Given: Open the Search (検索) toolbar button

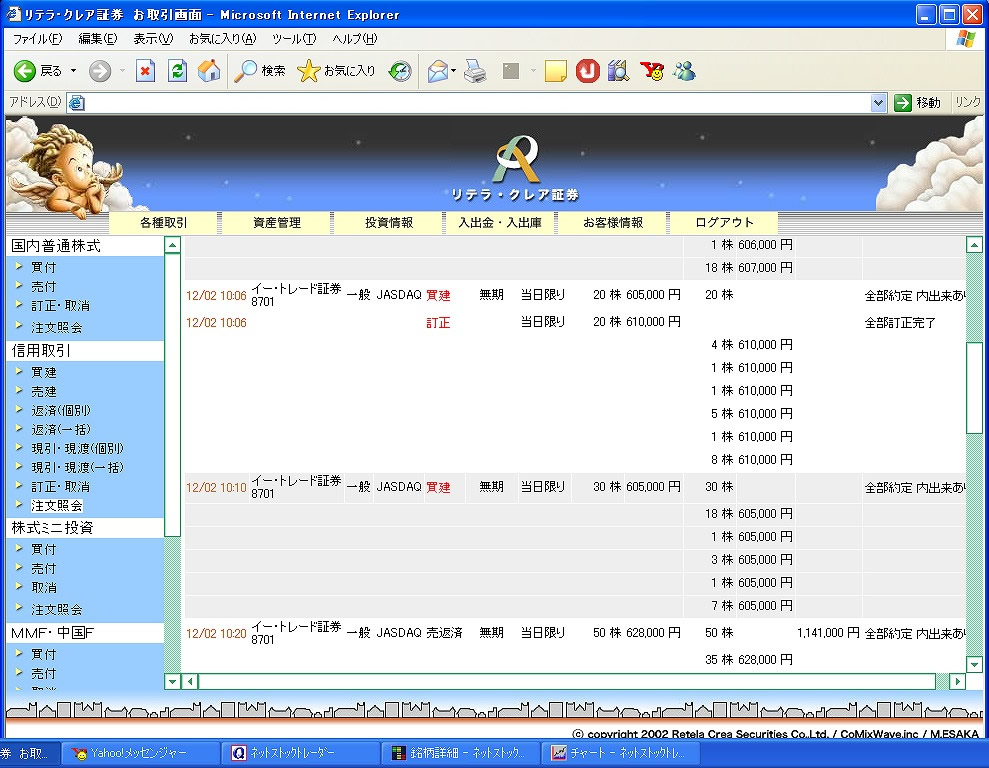Looking at the screenshot, I should [259, 71].
